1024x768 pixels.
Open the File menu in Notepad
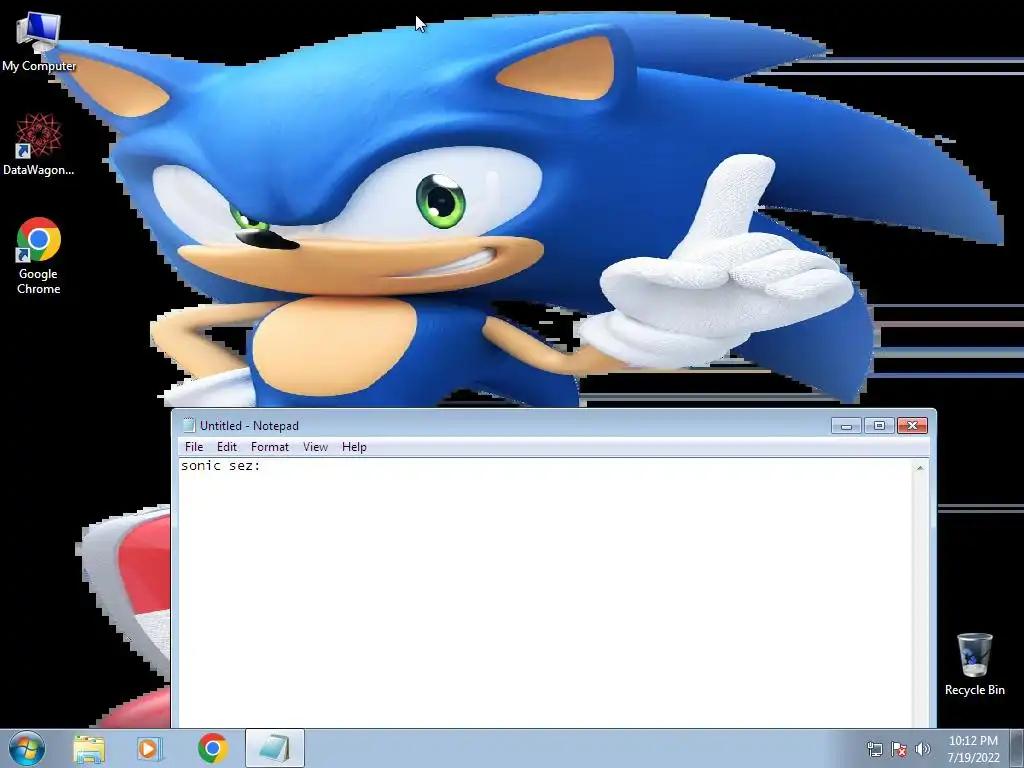[x=194, y=447]
